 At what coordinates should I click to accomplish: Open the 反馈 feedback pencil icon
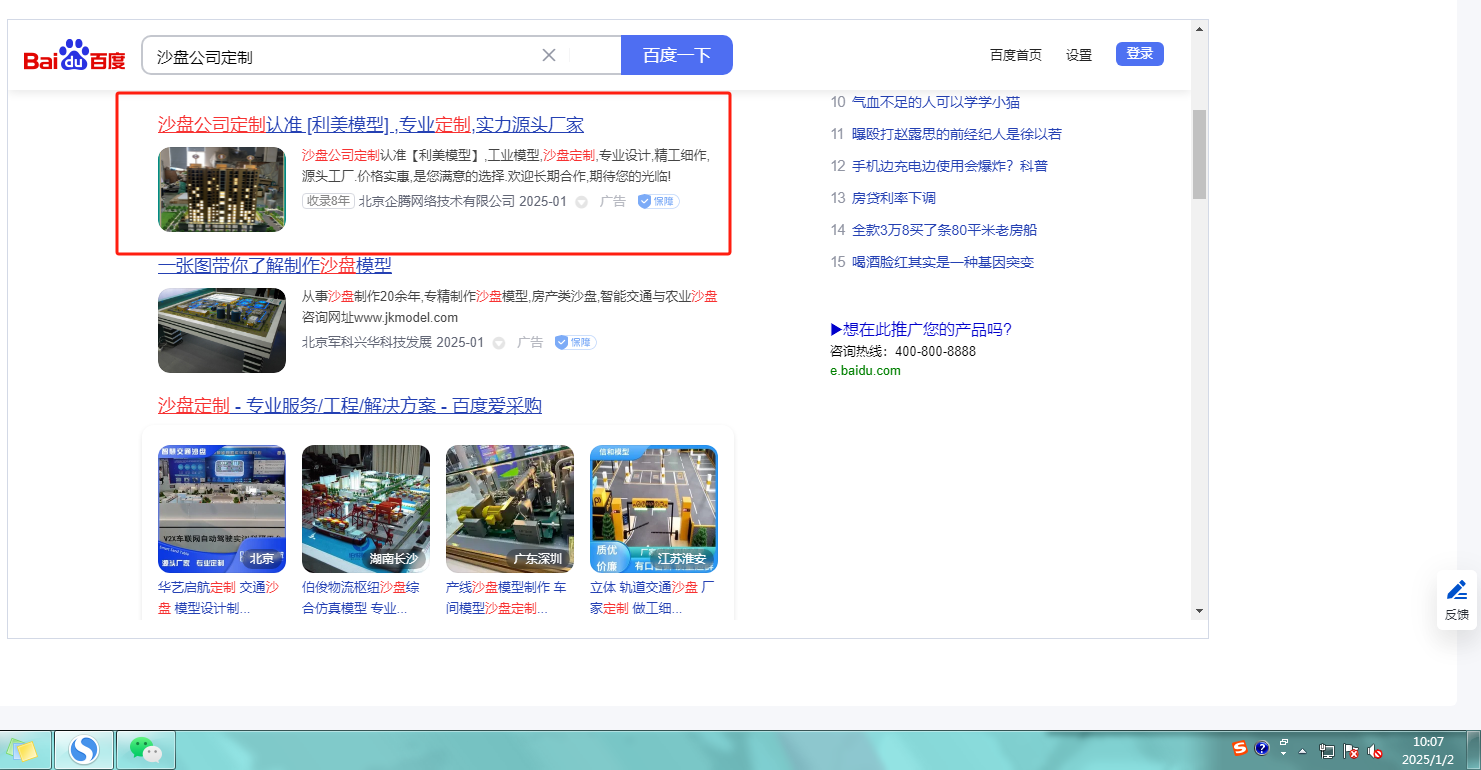[1457, 590]
